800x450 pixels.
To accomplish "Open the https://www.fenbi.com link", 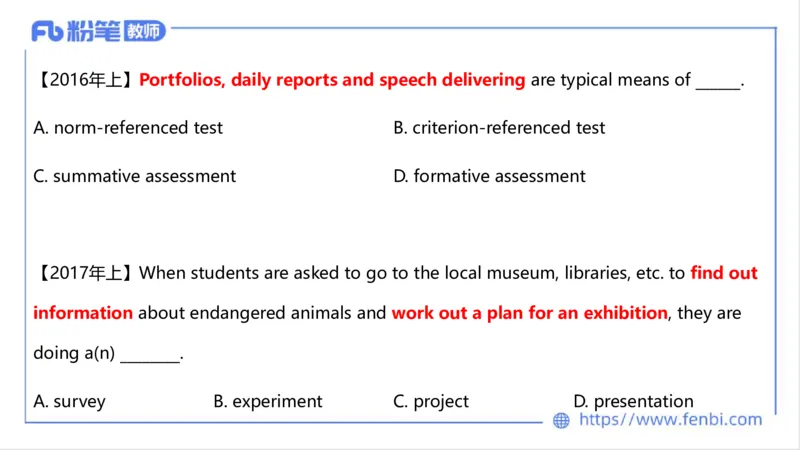I will pos(670,421).
